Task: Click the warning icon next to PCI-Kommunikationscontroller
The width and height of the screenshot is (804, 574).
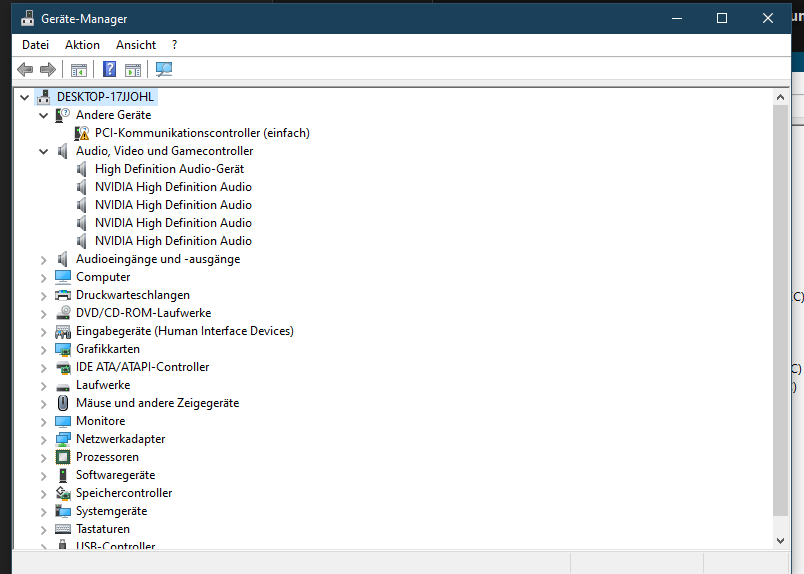Action: pyautogui.click(x=82, y=133)
